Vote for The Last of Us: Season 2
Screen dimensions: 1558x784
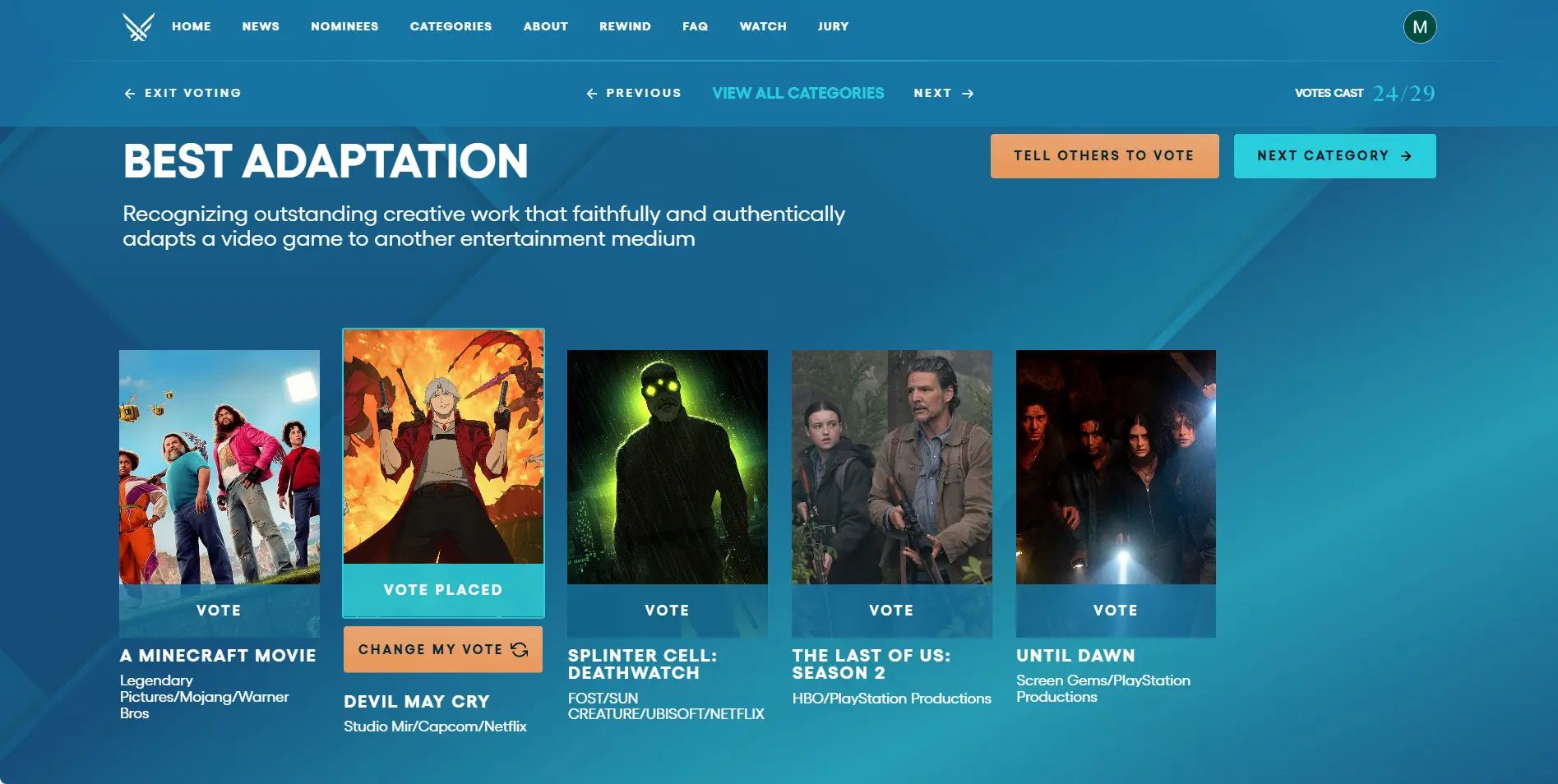891,611
